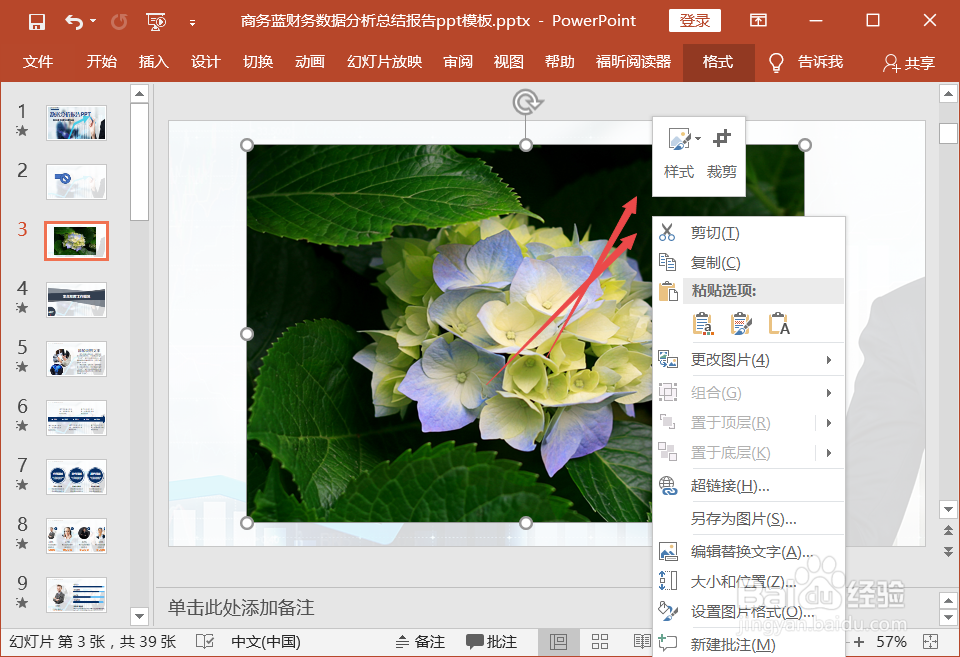This screenshot has width=960, height=657.
Task: Expand the 更改图片 submenu arrow
Action: (x=830, y=360)
